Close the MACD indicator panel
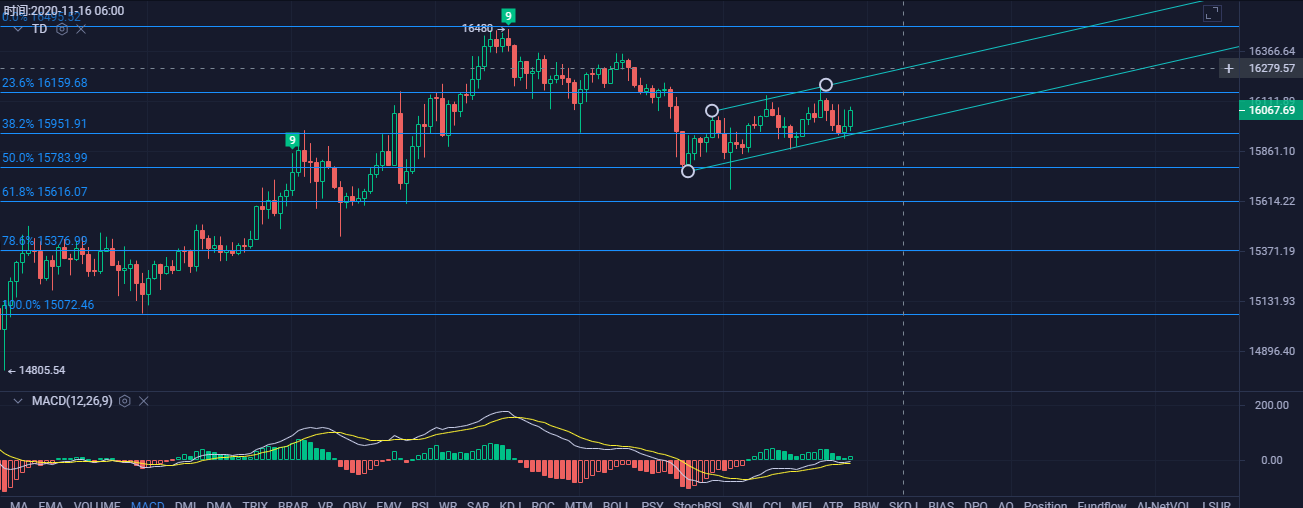The width and height of the screenshot is (1303, 508). pos(144,401)
